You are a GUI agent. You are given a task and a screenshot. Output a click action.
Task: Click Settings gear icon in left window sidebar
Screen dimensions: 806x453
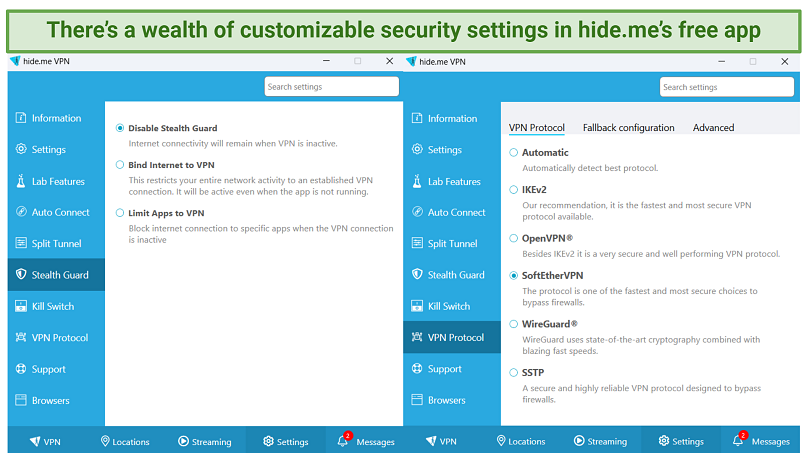(x=21, y=149)
